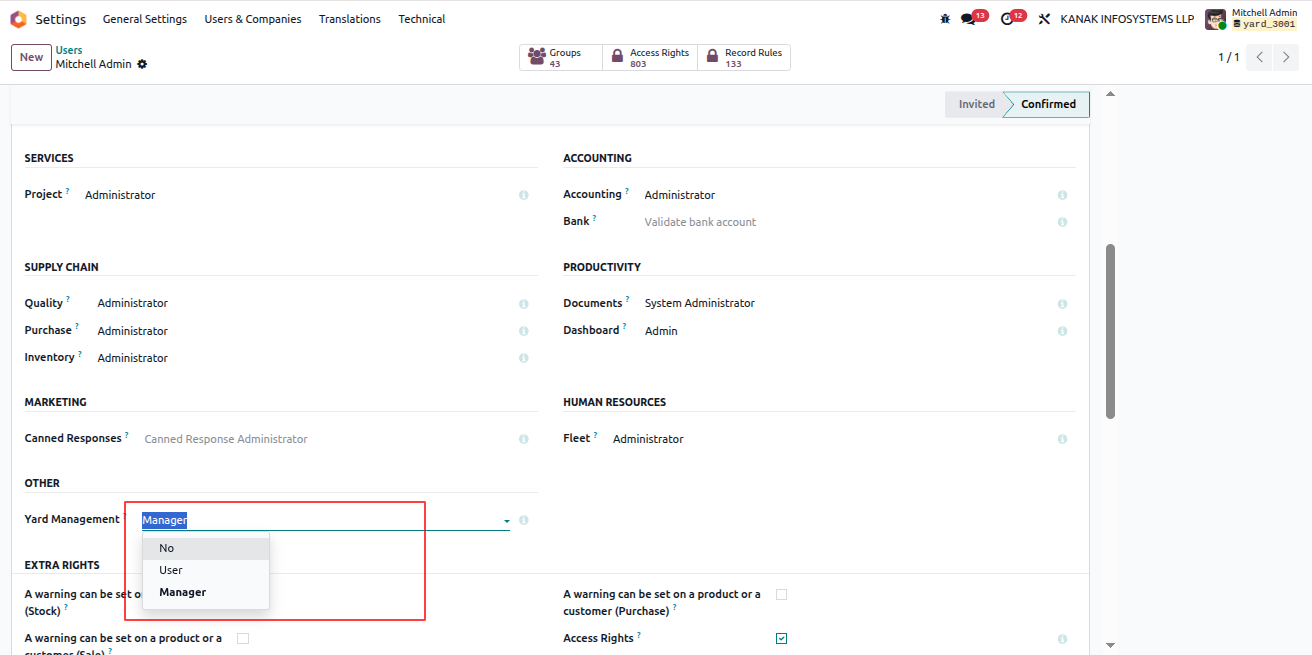Click info icon on the Project row
Viewport: 1312px width, 655px height.
click(x=523, y=195)
